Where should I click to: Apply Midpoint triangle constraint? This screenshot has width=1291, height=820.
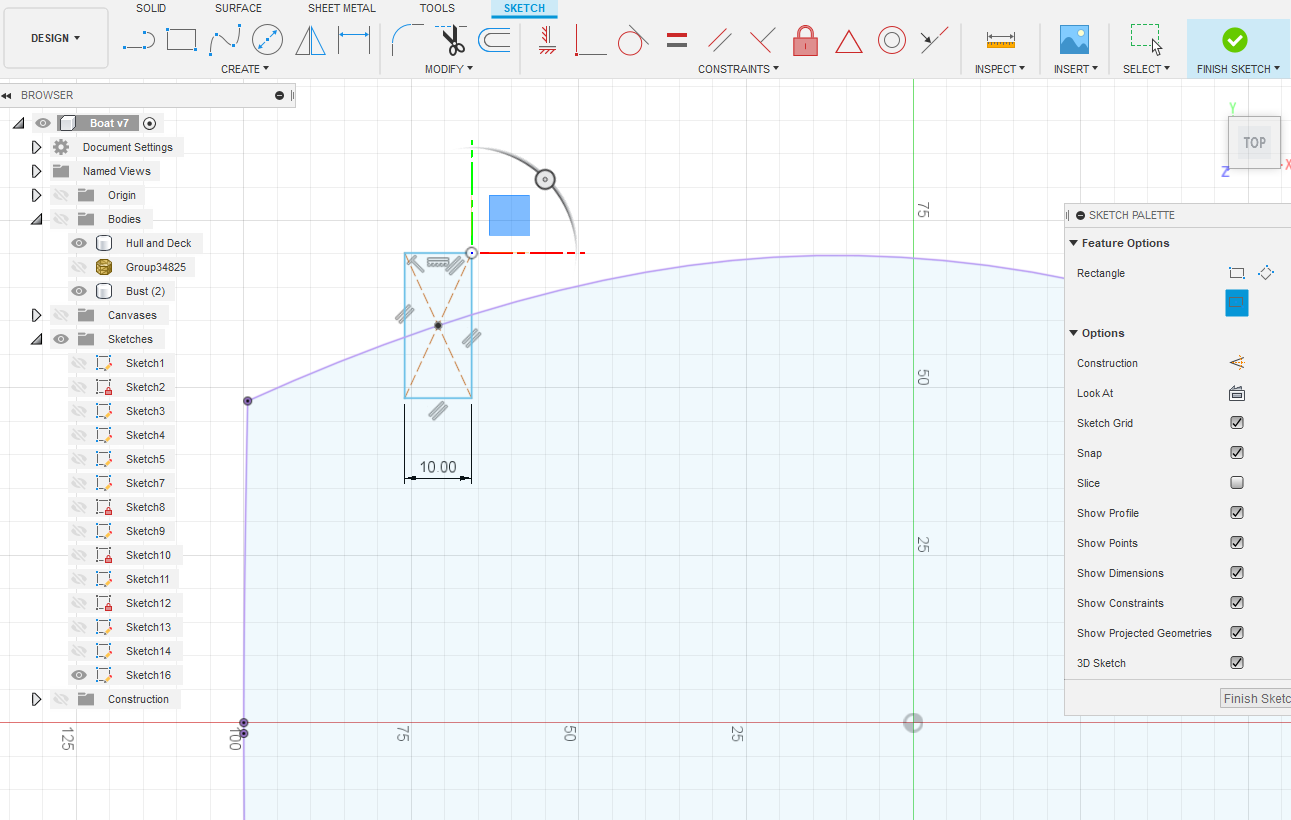click(x=849, y=41)
